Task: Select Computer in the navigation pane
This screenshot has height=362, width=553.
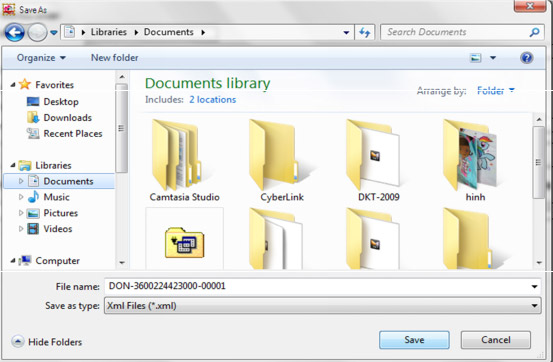Action: [57, 260]
